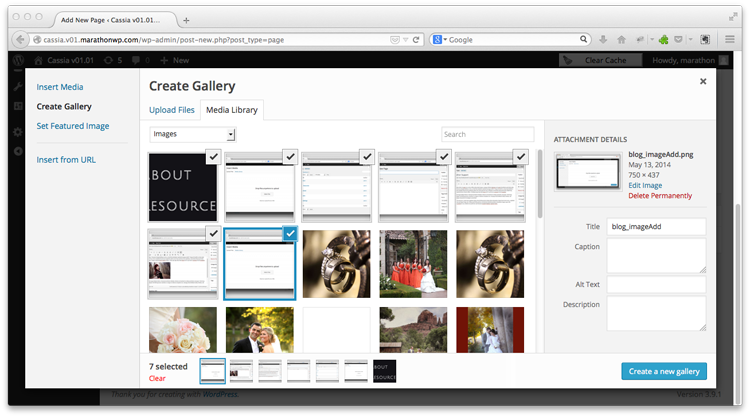Open the Images filter dropdown

[192, 134]
